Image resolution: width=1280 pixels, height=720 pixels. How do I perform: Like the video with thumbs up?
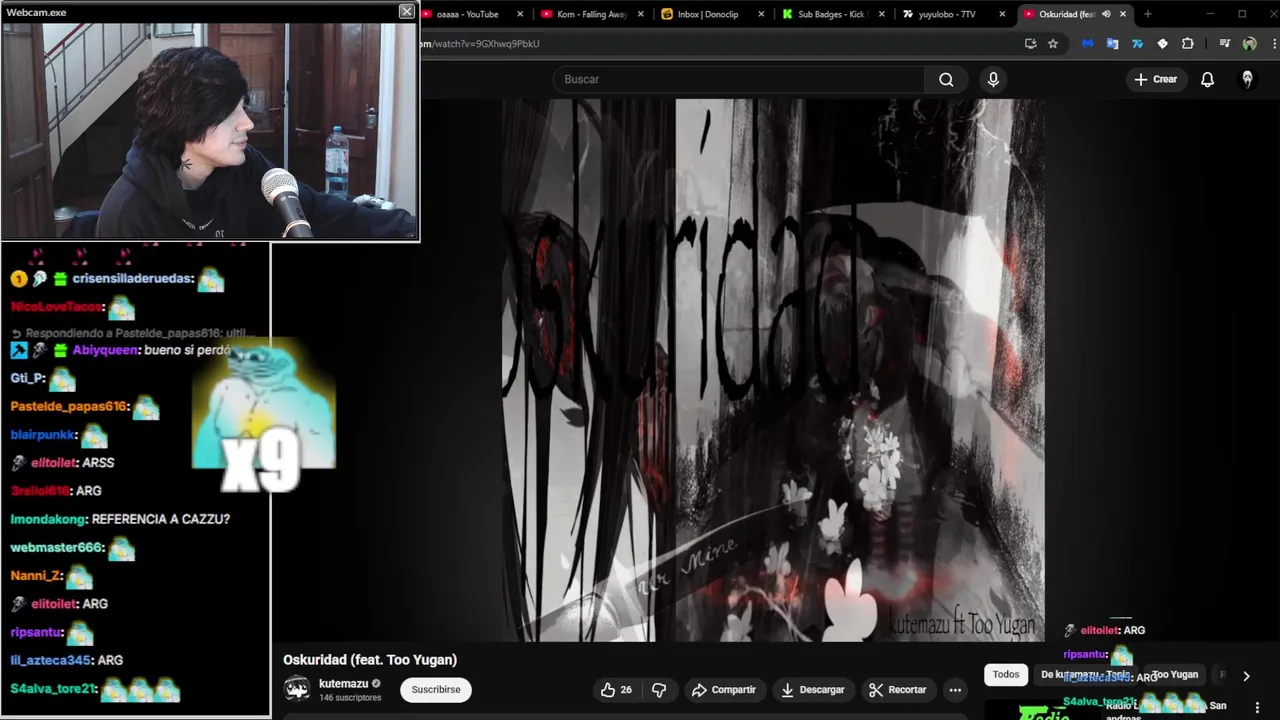point(616,690)
